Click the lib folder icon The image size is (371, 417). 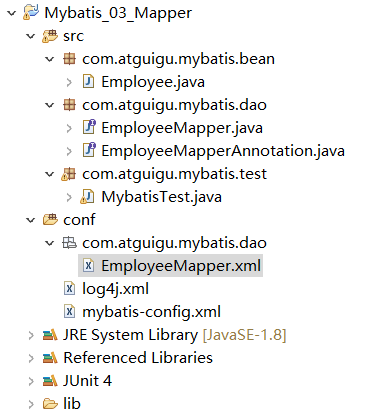50,404
